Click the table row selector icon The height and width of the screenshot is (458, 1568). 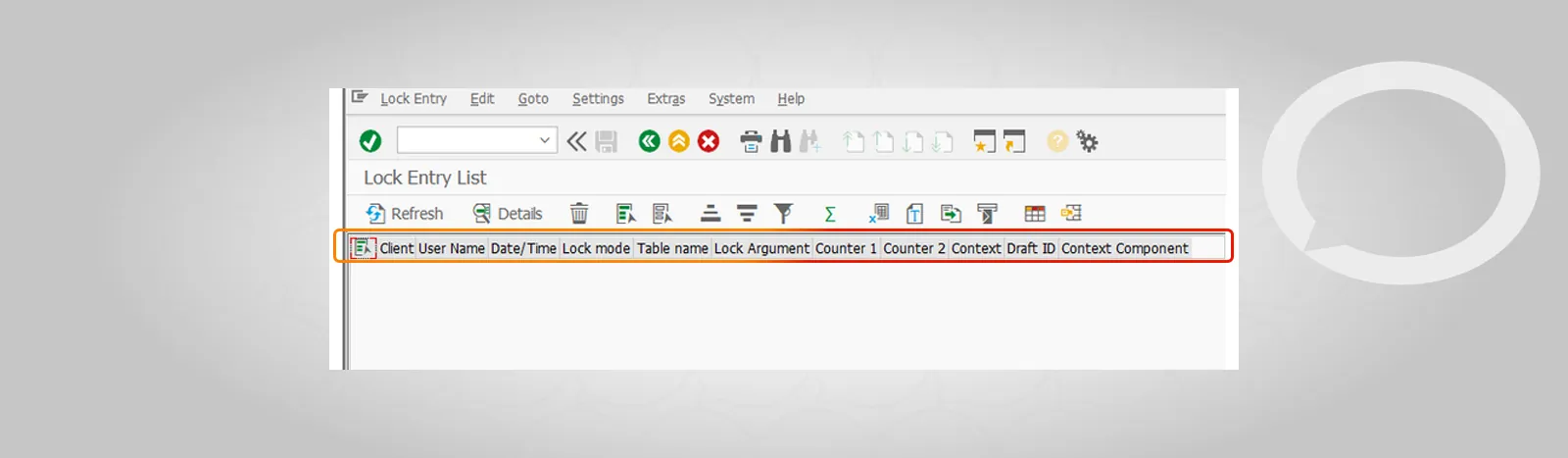(364, 248)
